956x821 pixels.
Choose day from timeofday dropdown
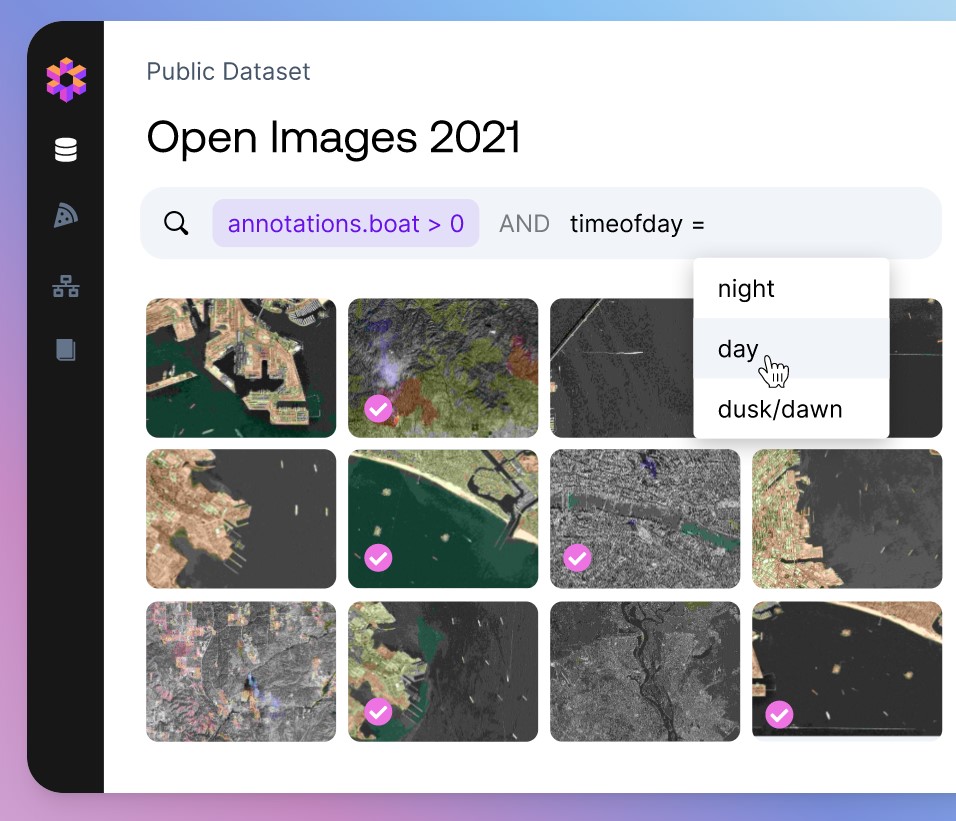(x=791, y=348)
